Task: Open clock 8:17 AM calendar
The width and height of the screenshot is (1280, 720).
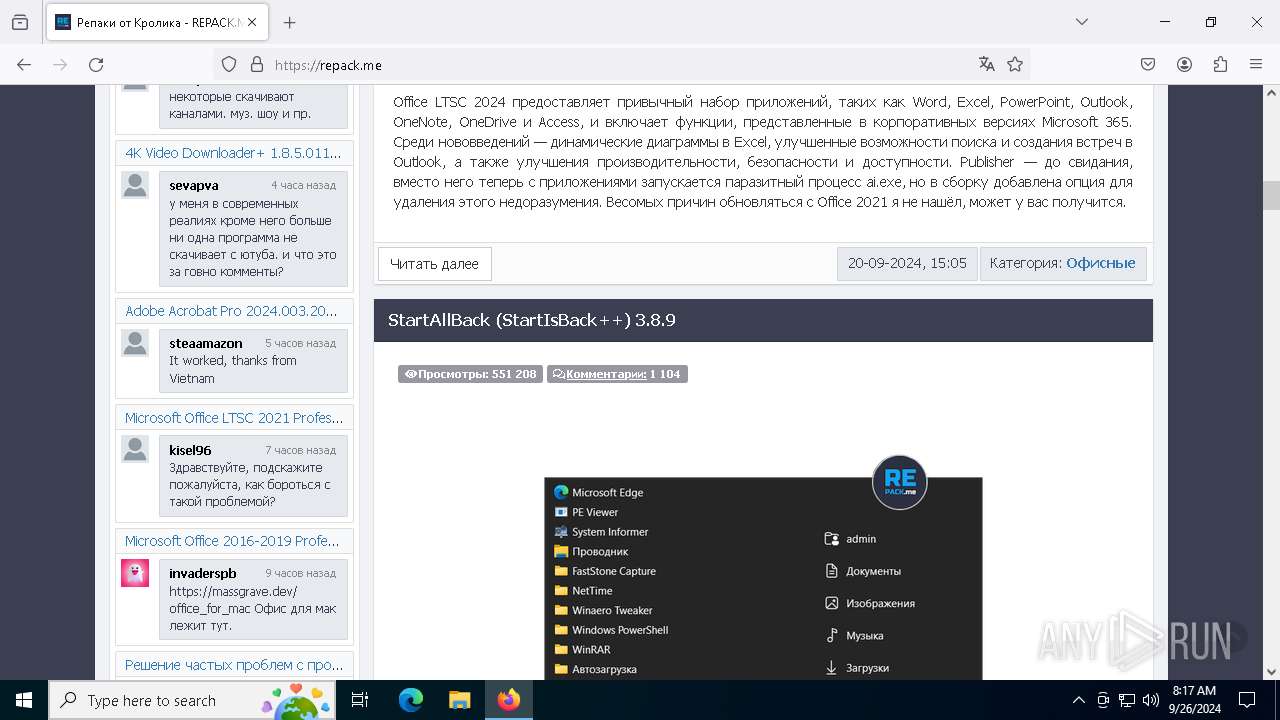Action: pyautogui.click(x=1193, y=700)
